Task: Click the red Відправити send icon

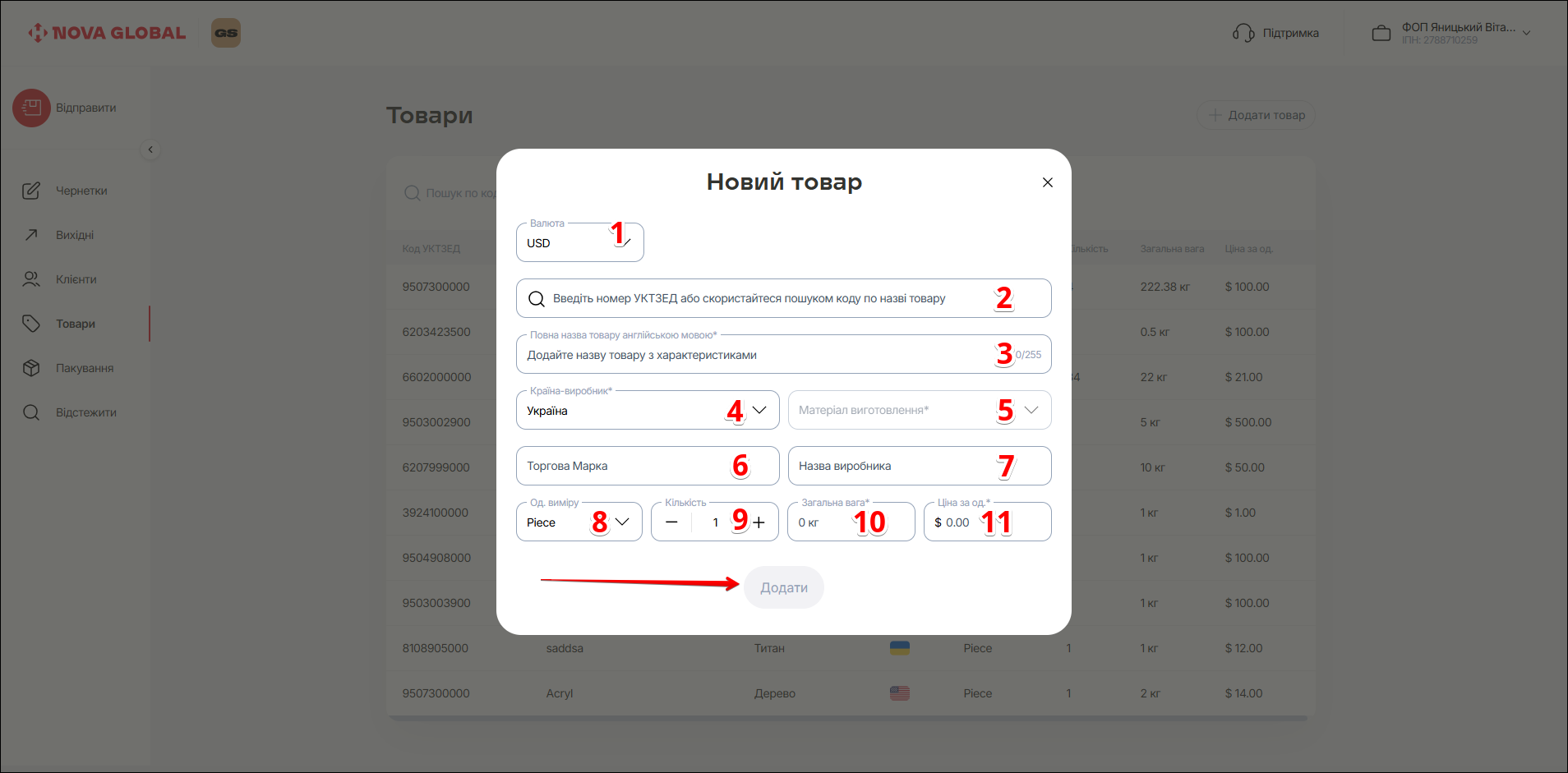Action: (31, 108)
